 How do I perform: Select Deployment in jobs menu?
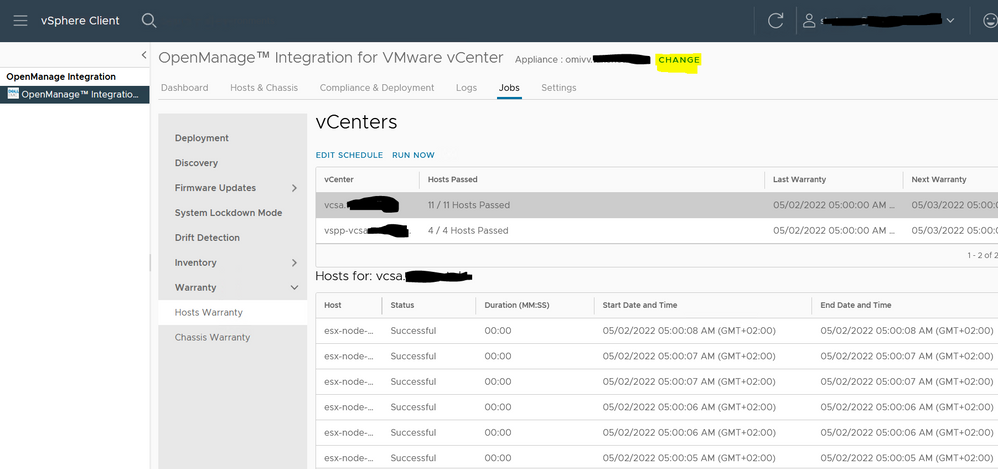202,138
